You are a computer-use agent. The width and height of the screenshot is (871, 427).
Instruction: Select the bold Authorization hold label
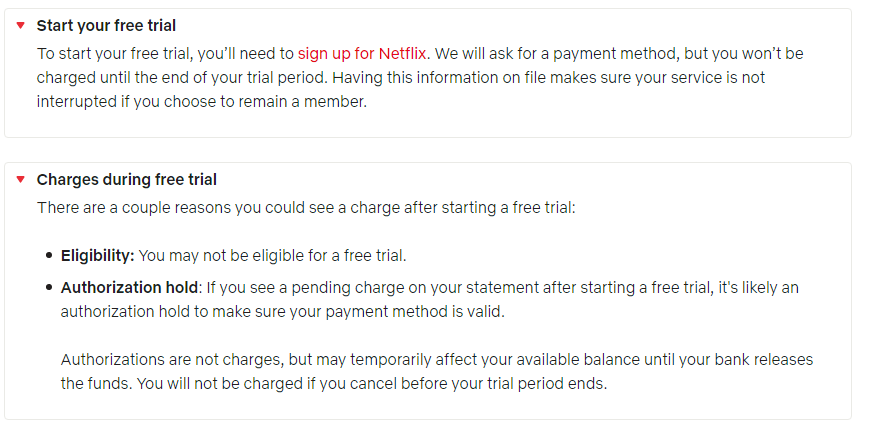(129, 288)
